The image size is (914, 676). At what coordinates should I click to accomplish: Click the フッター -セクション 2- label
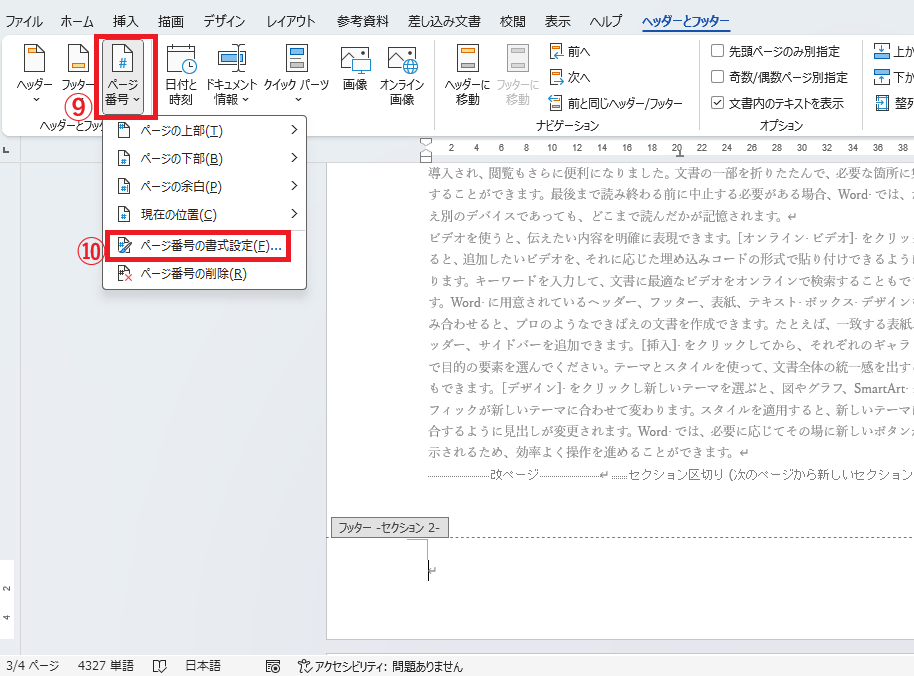389,527
